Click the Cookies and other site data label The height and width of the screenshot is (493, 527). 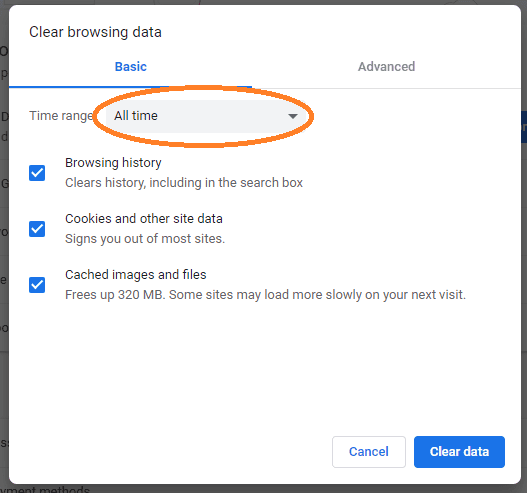tap(144, 219)
